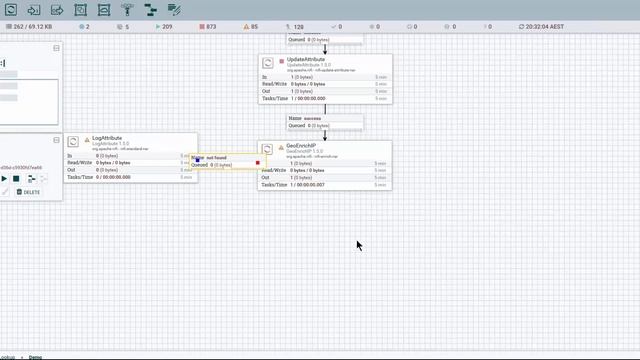Click the status count showing 5

tap(123, 27)
